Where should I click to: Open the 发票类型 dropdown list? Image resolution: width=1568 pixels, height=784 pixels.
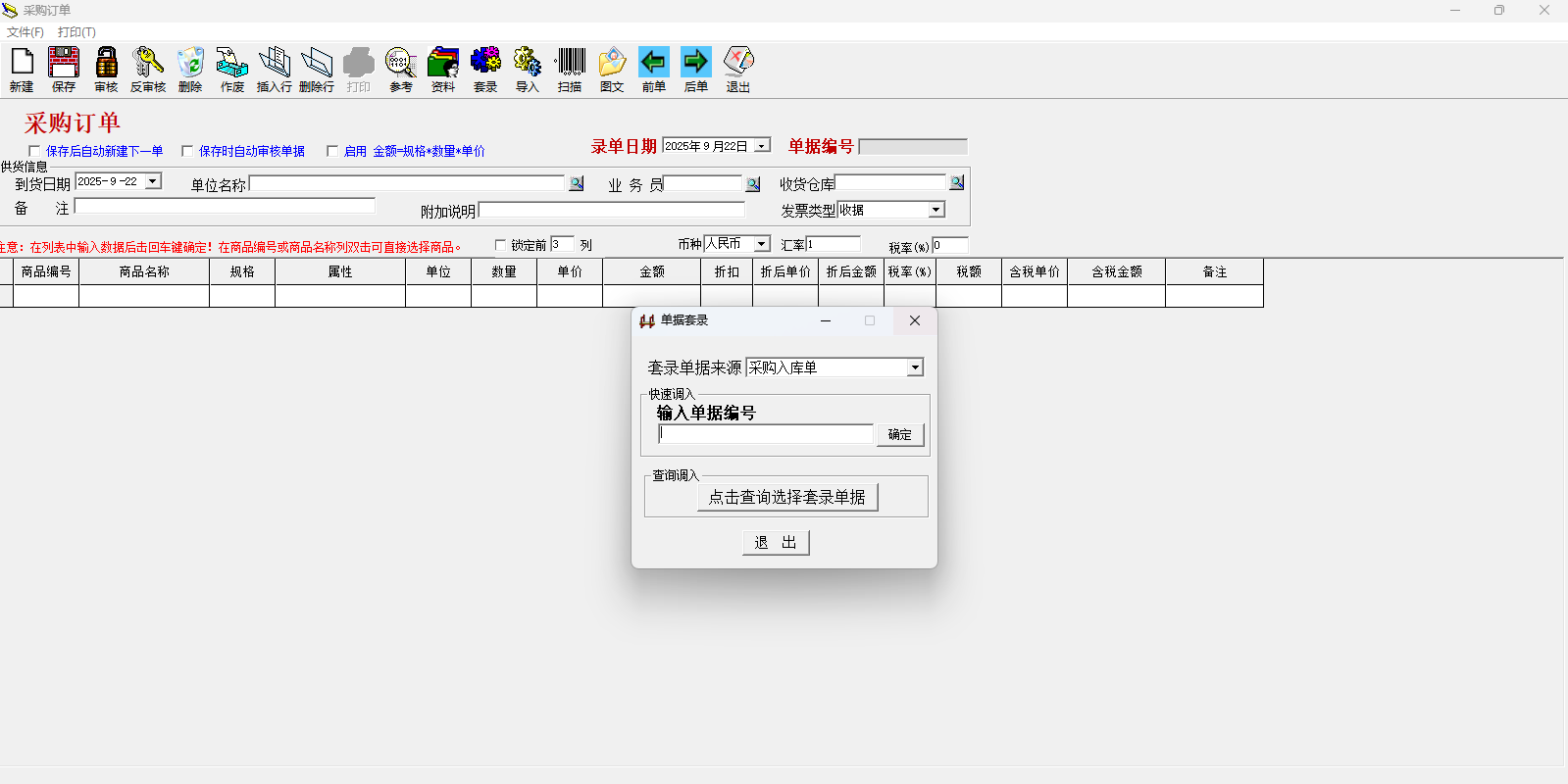tap(936, 210)
